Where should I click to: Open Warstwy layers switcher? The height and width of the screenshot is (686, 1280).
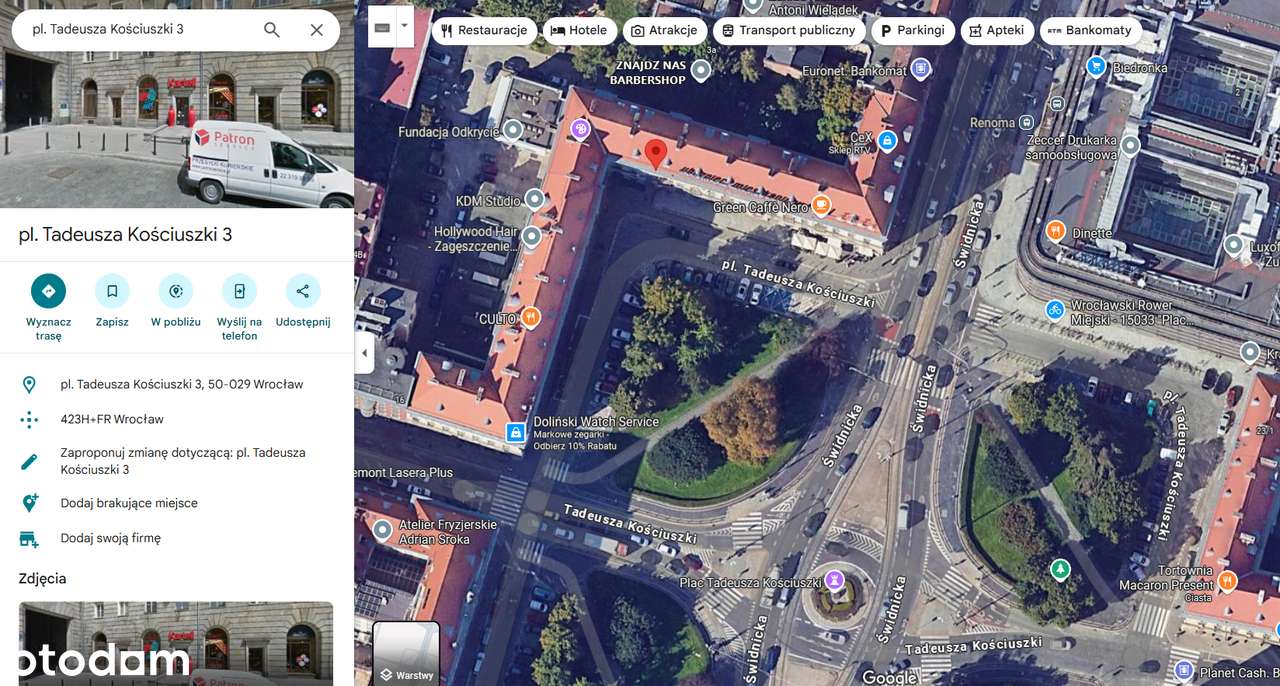[x=406, y=654]
